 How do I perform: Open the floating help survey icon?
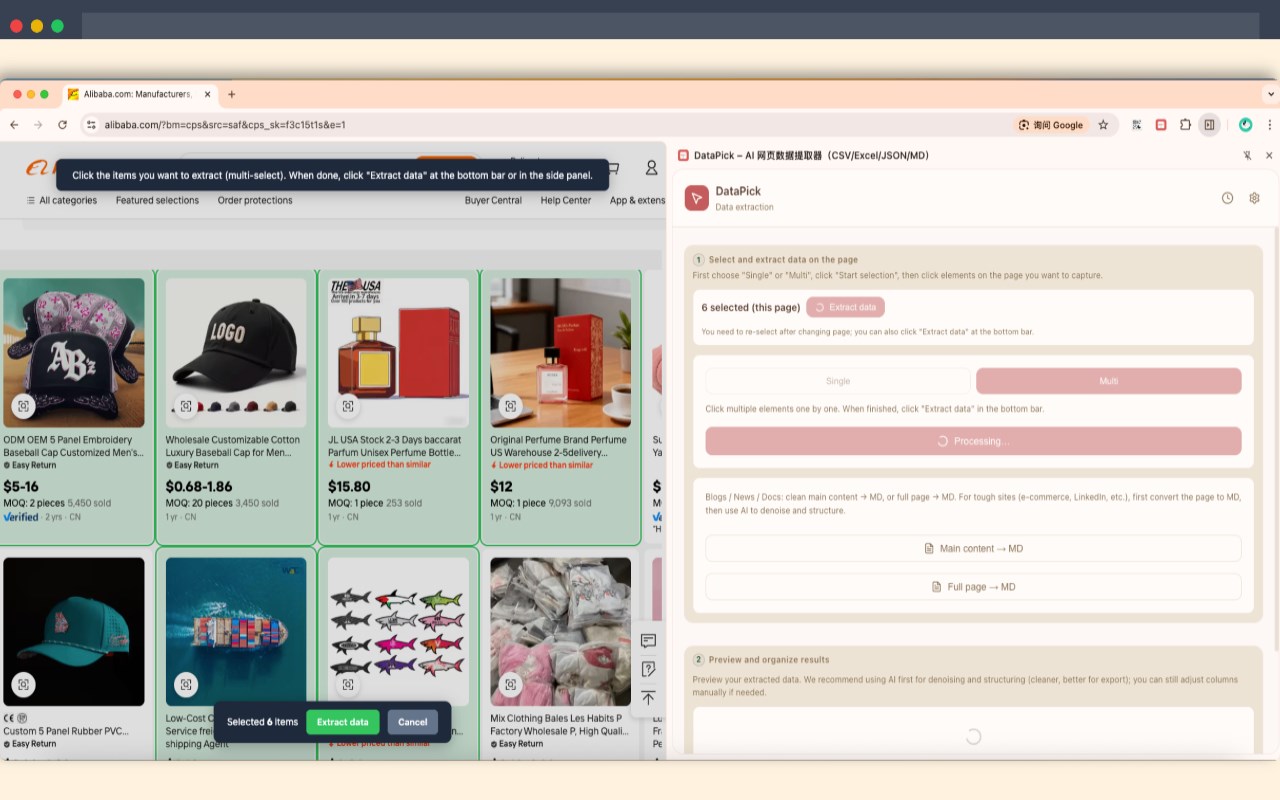pos(648,669)
